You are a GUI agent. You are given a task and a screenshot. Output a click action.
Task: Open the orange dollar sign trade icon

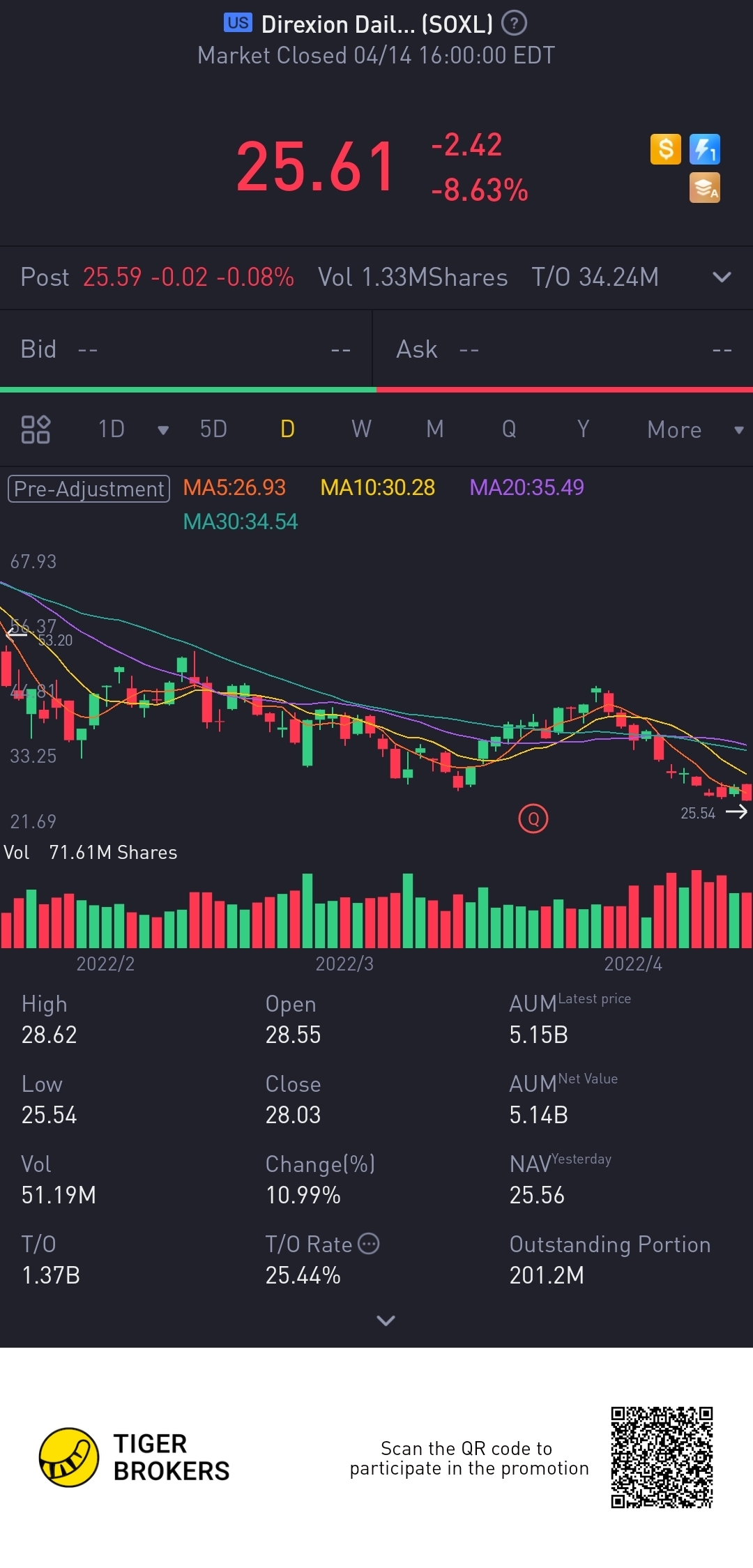click(665, 149)
